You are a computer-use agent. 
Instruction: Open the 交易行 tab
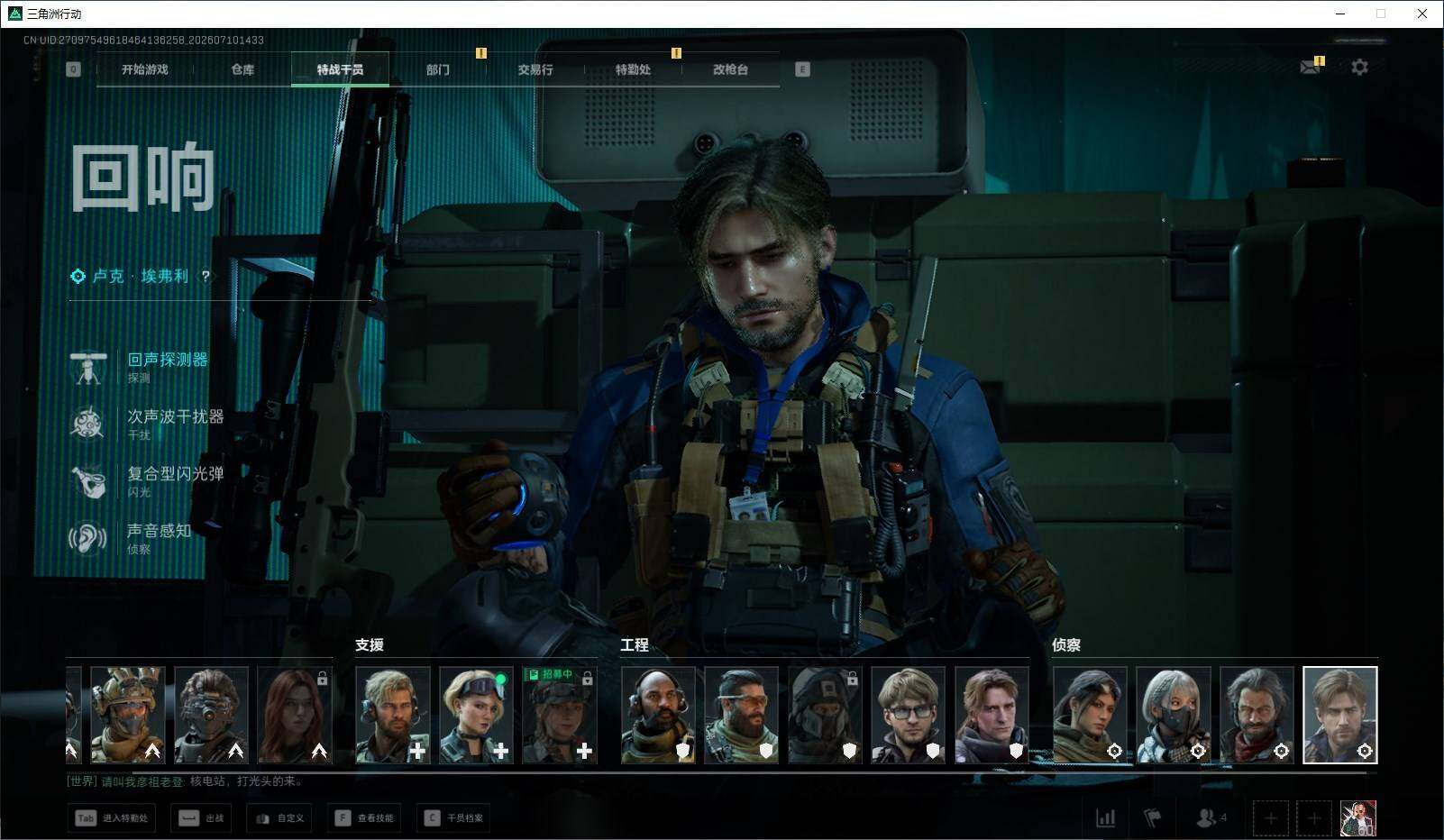[535, 69]
